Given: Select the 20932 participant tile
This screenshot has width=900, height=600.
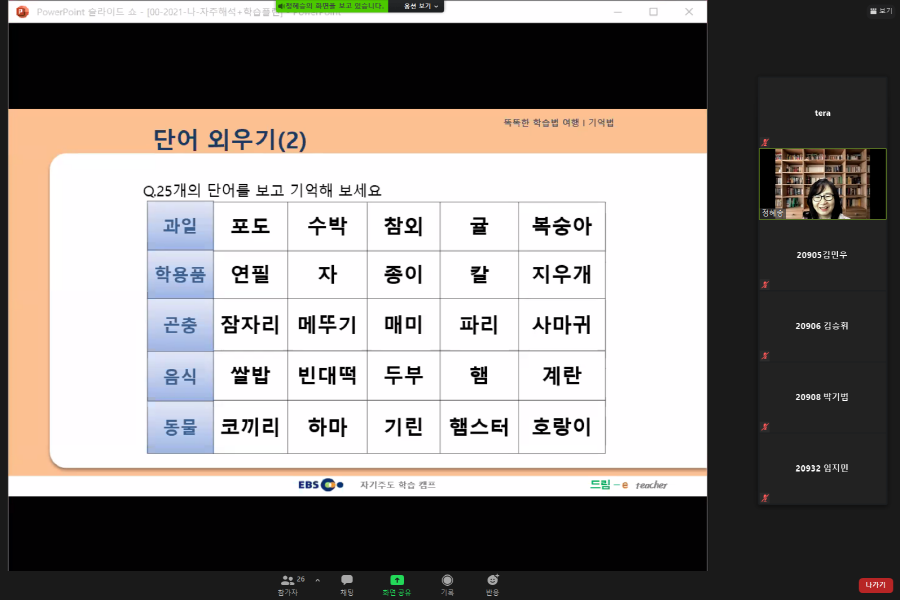Looking at the screenshot, I should pos(823,469).
